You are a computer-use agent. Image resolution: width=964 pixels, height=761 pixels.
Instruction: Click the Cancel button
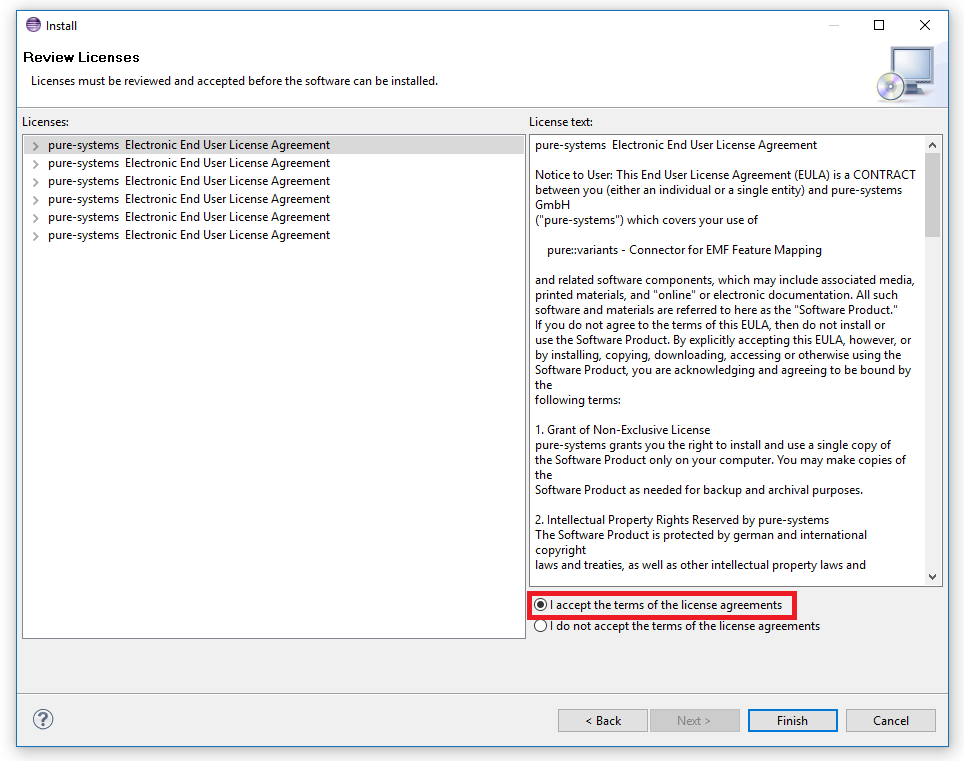coord(890,720)
